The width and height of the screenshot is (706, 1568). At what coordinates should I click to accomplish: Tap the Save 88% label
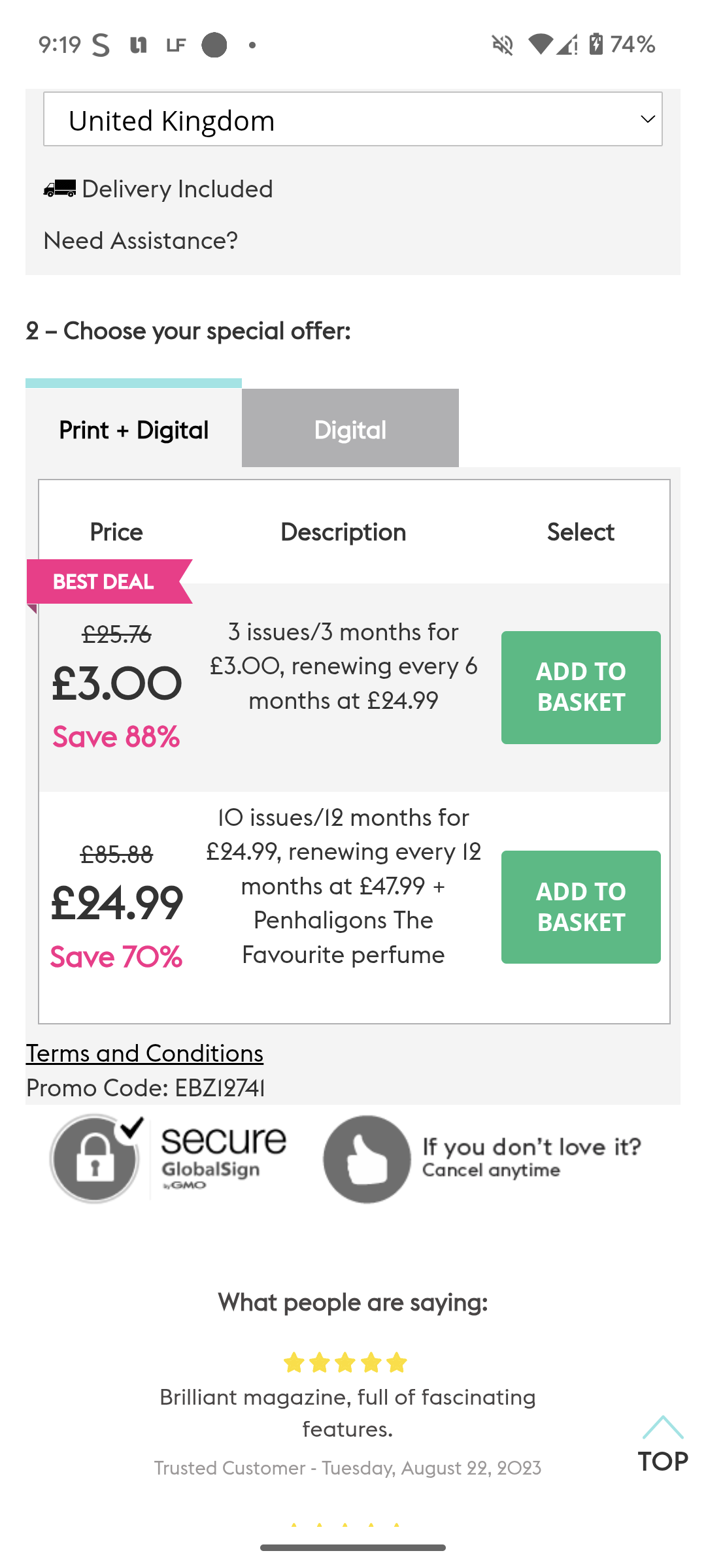[116, 737]
